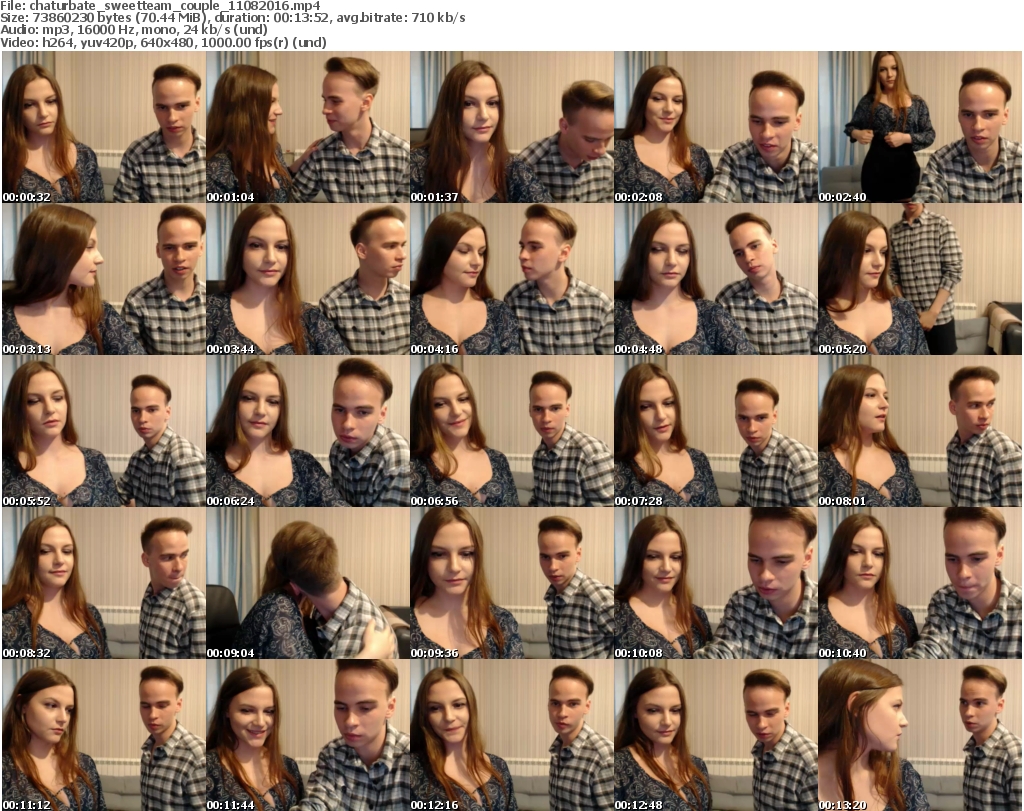Click the 'File:' name line in header
Viewport: 1024px width, 811px height.
pos(160,6)
